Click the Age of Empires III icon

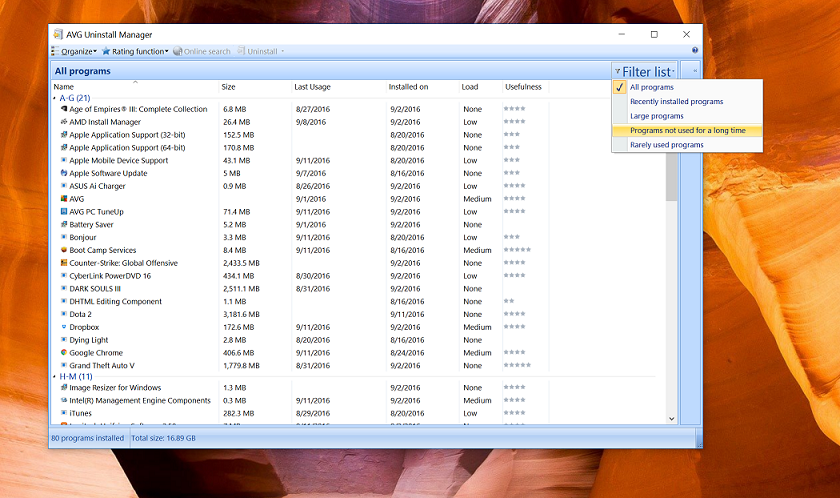(x=64, y=109)
